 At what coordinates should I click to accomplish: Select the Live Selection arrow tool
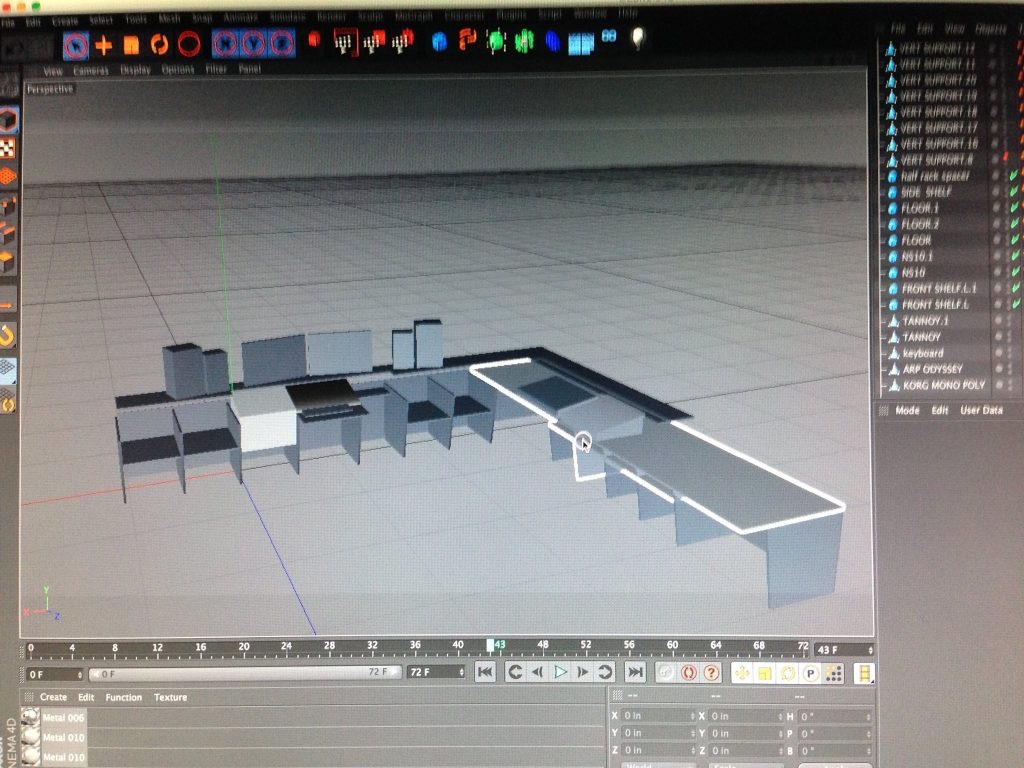tap(76, 45)
